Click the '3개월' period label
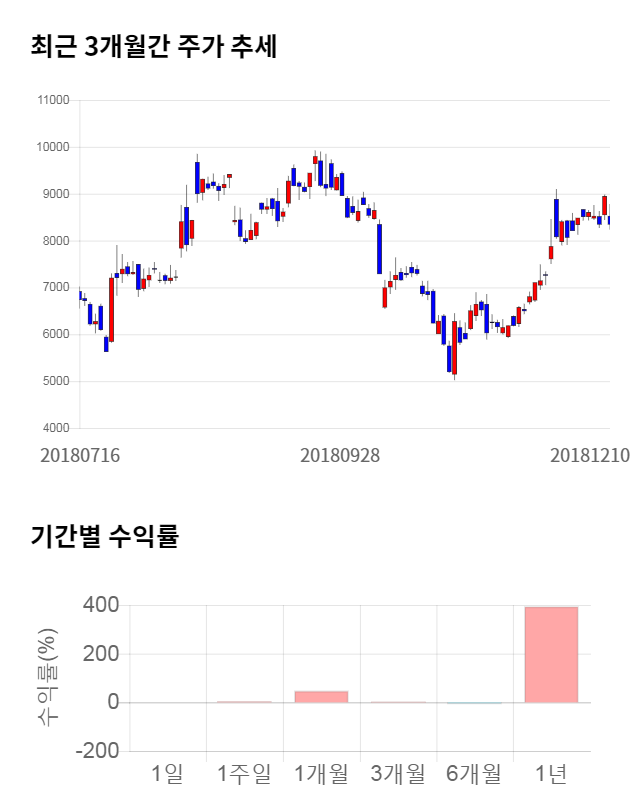 pyautogui.click(x=398, y=773)
